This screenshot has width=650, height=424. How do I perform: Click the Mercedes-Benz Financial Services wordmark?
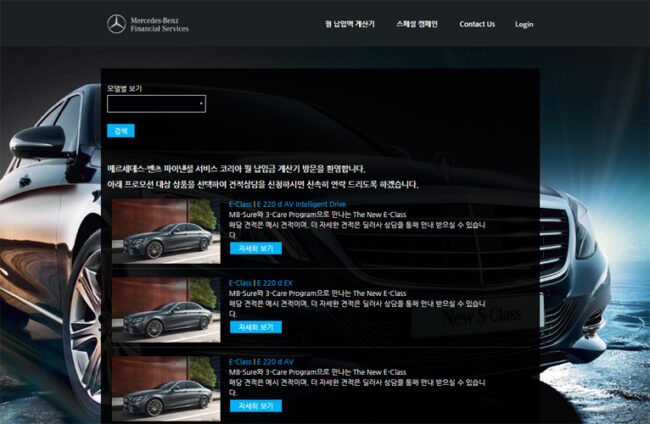coord(159,24)
